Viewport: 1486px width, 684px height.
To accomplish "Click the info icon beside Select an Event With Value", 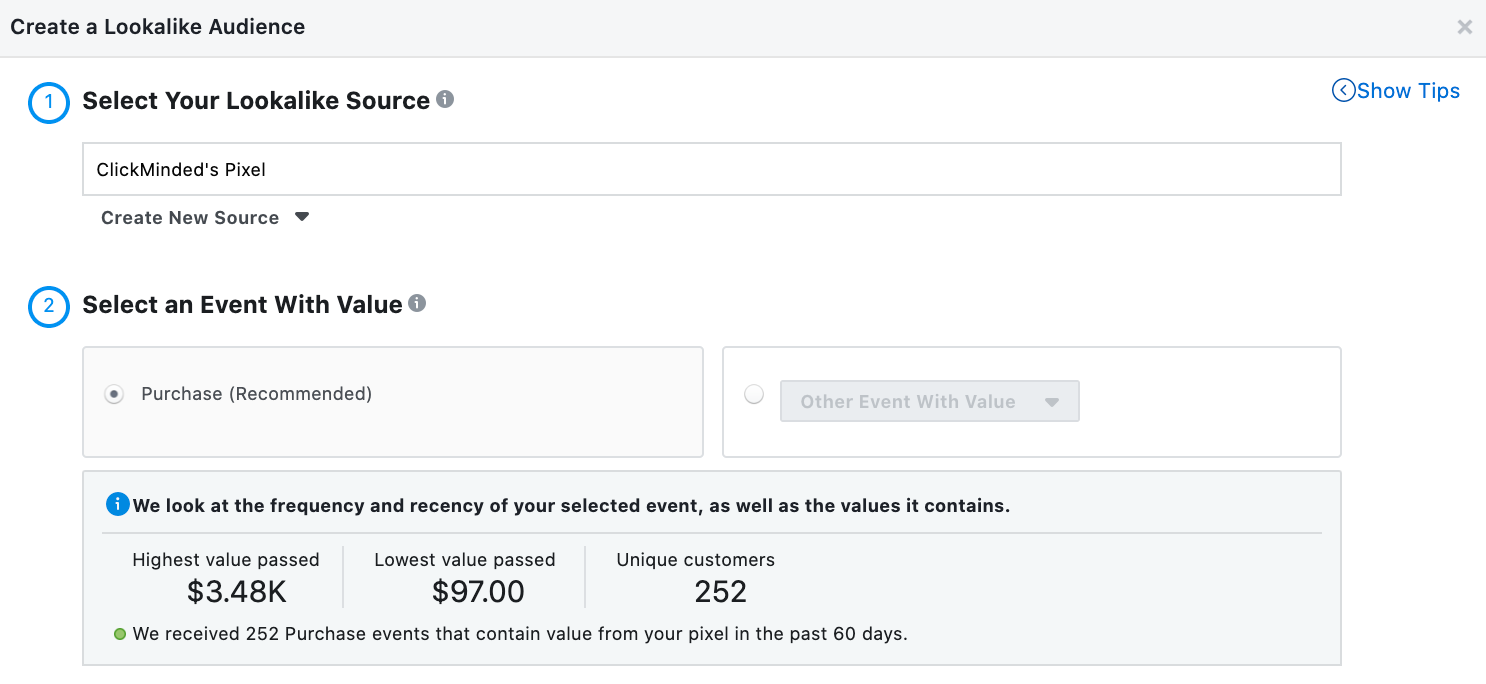I will 418,303.
